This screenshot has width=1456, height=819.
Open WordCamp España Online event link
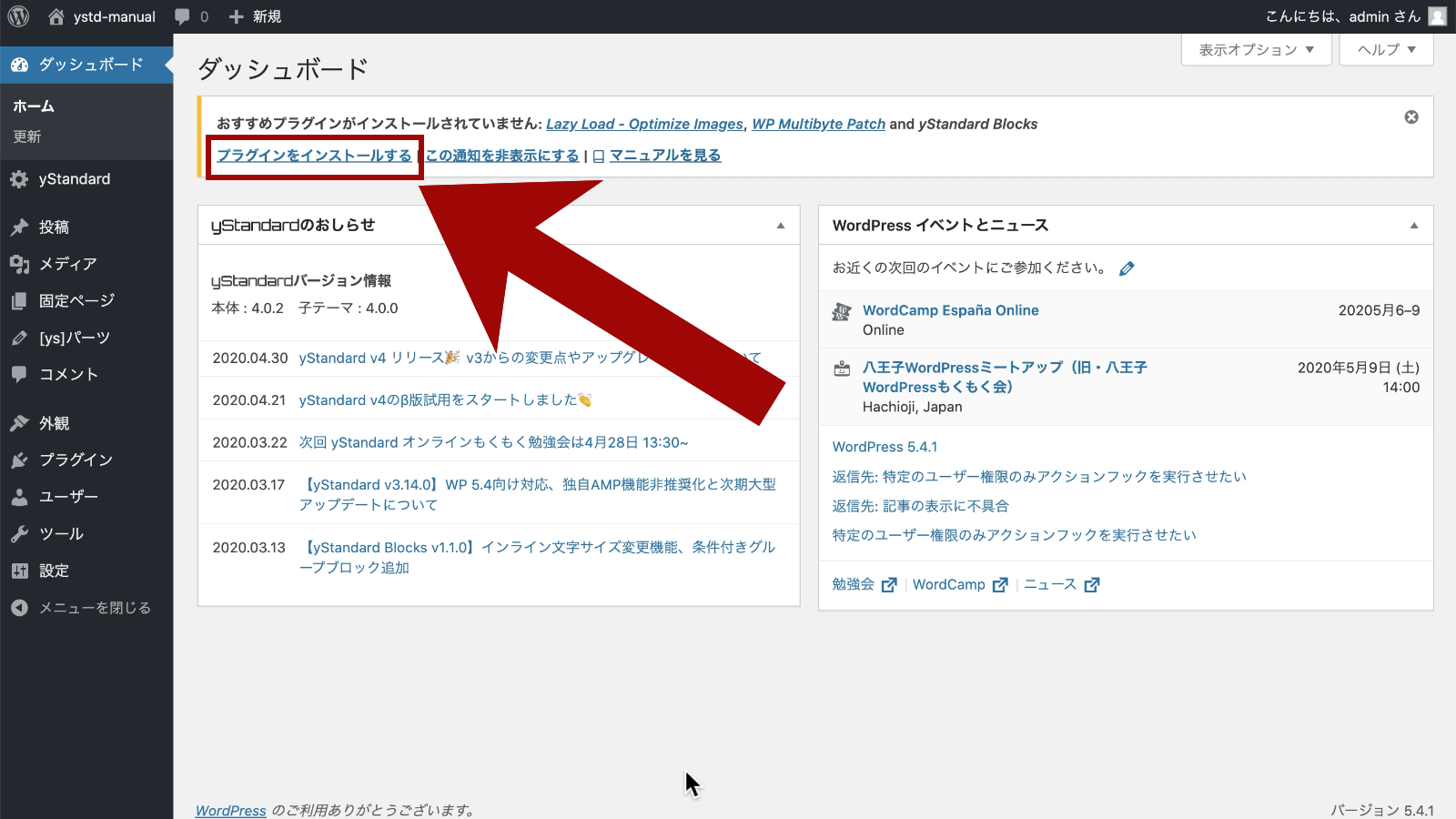pos(951,310)
